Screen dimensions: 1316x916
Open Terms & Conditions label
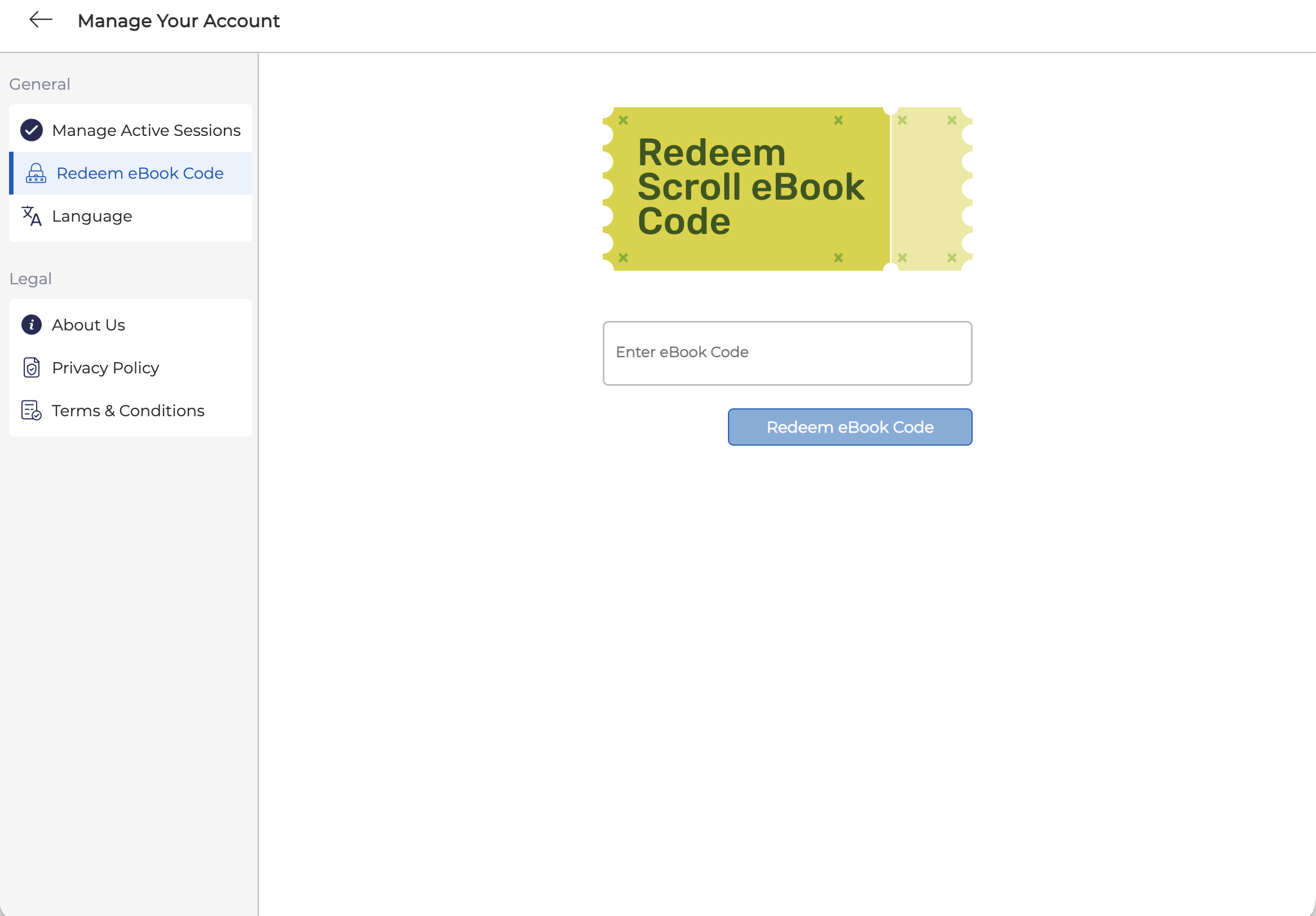pos(128,411)
